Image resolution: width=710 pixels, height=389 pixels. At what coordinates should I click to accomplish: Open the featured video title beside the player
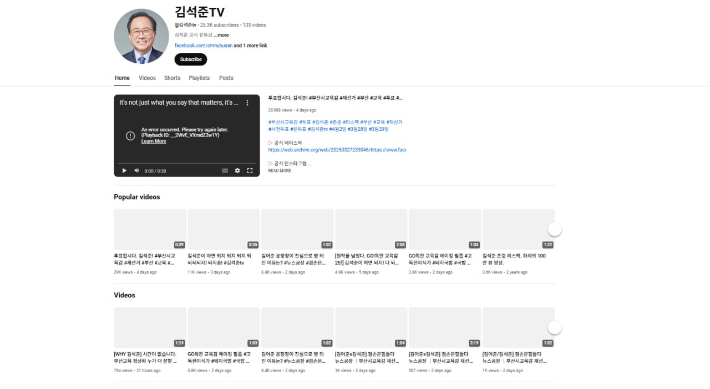tap(335, 98)
